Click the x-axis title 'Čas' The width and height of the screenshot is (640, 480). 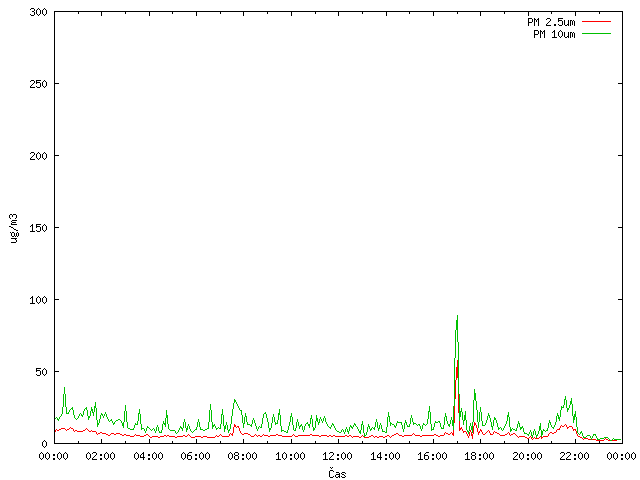click(337, 473)
